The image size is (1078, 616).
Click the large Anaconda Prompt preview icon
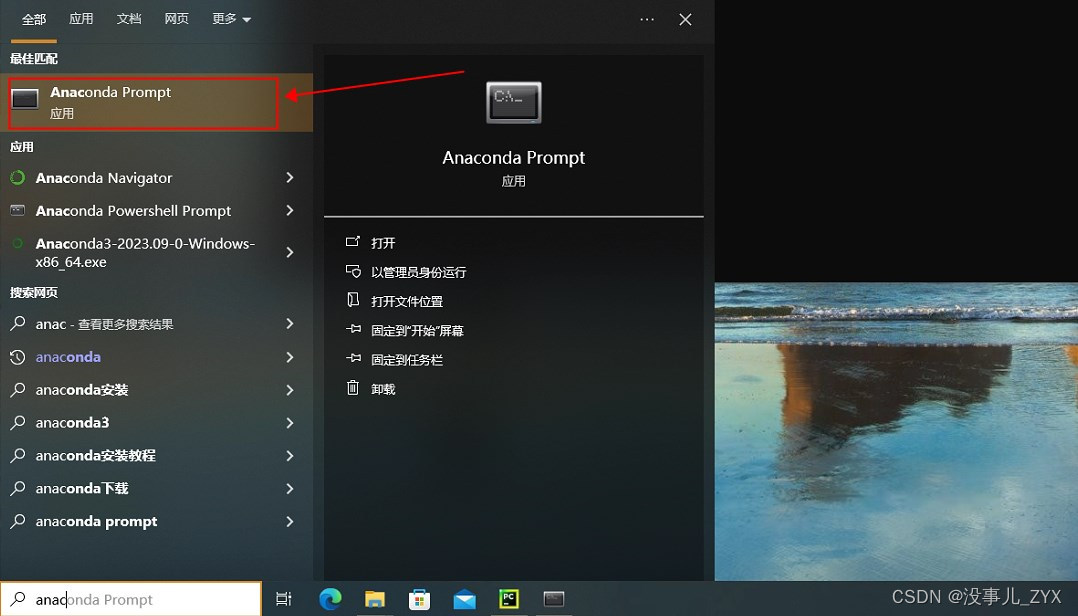coord(514,102)
